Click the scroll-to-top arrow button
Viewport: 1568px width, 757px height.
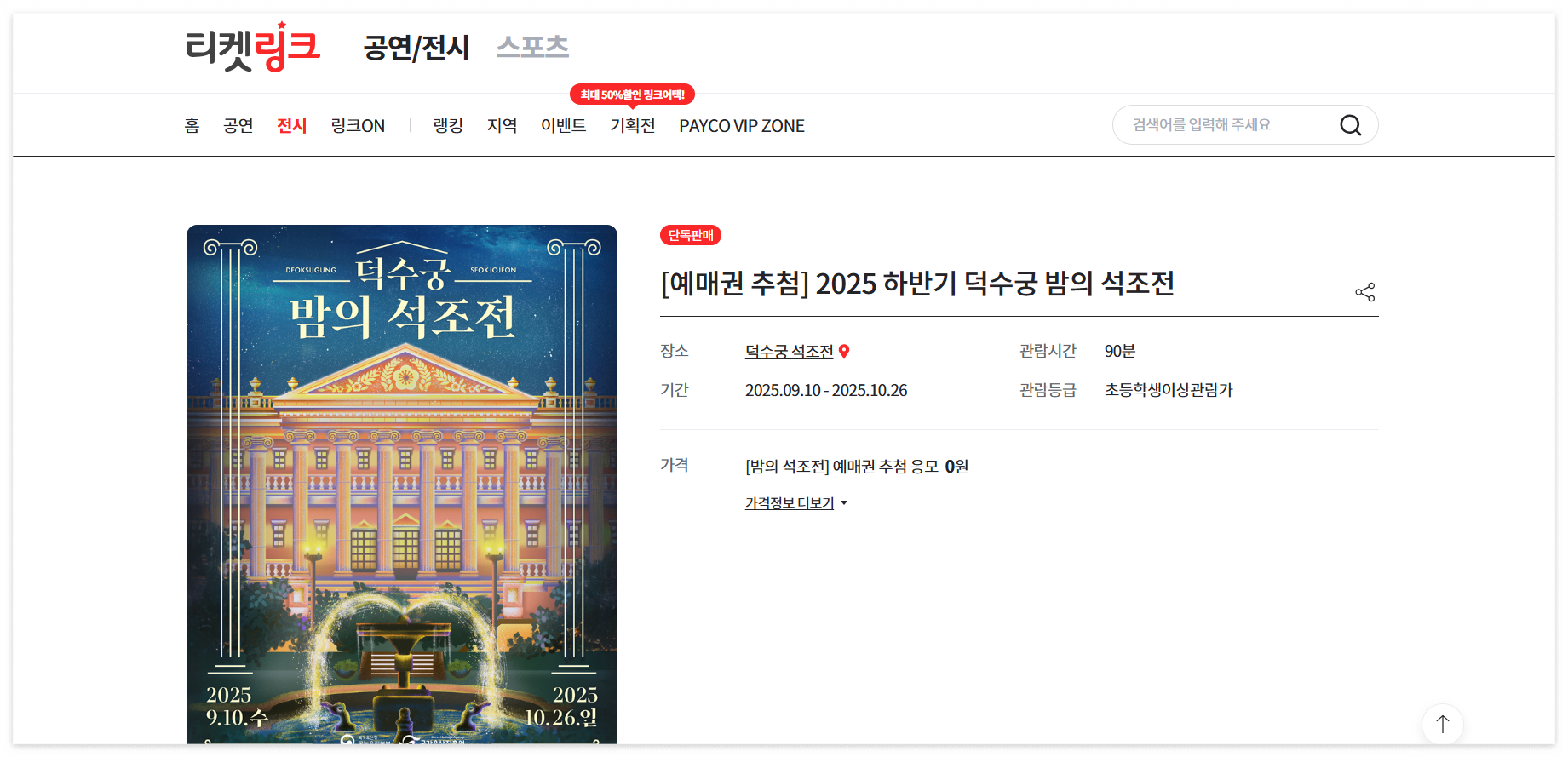[x=1443, y=725]
